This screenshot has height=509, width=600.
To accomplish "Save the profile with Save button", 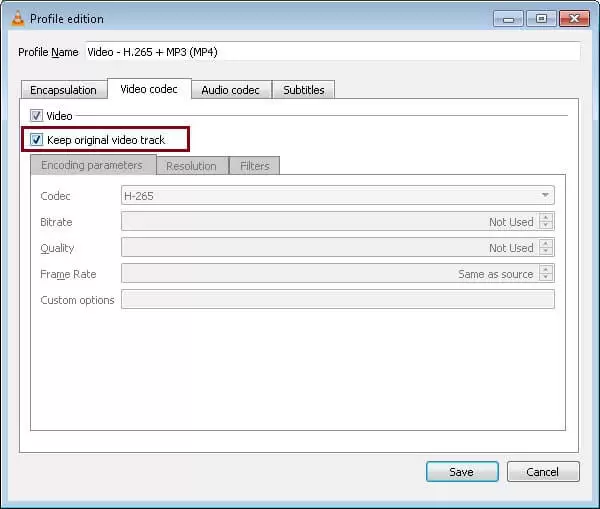I will pyautogui.click(x=462, y=471).
